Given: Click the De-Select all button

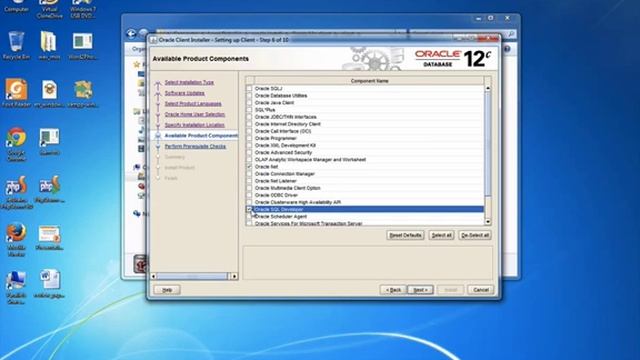Looking at the screenshot, I should (475, 235).
